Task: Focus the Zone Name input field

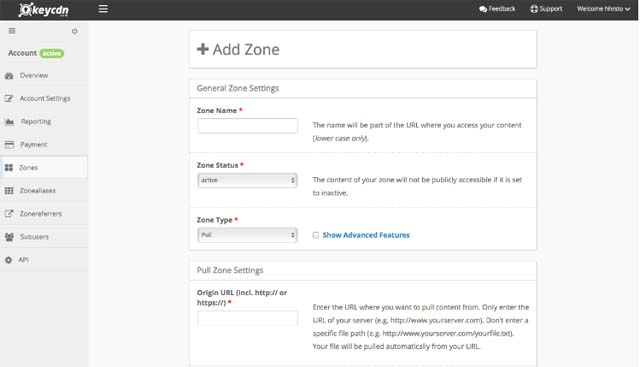Action: 247,126
